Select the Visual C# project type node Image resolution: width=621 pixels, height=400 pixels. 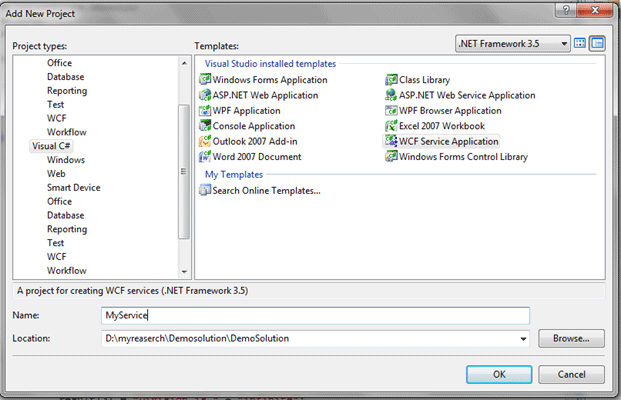coord(51,146)
